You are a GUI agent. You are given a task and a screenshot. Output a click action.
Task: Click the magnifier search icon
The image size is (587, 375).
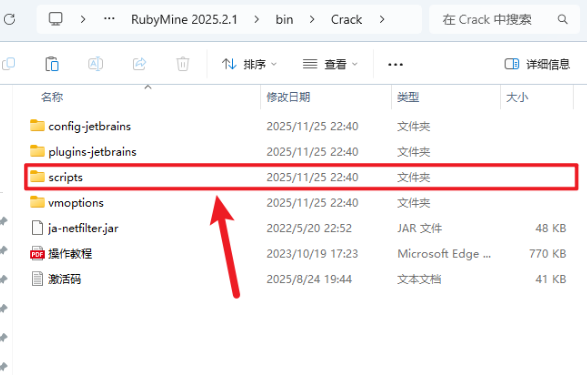pyautogui.click(x=562, y=19)
